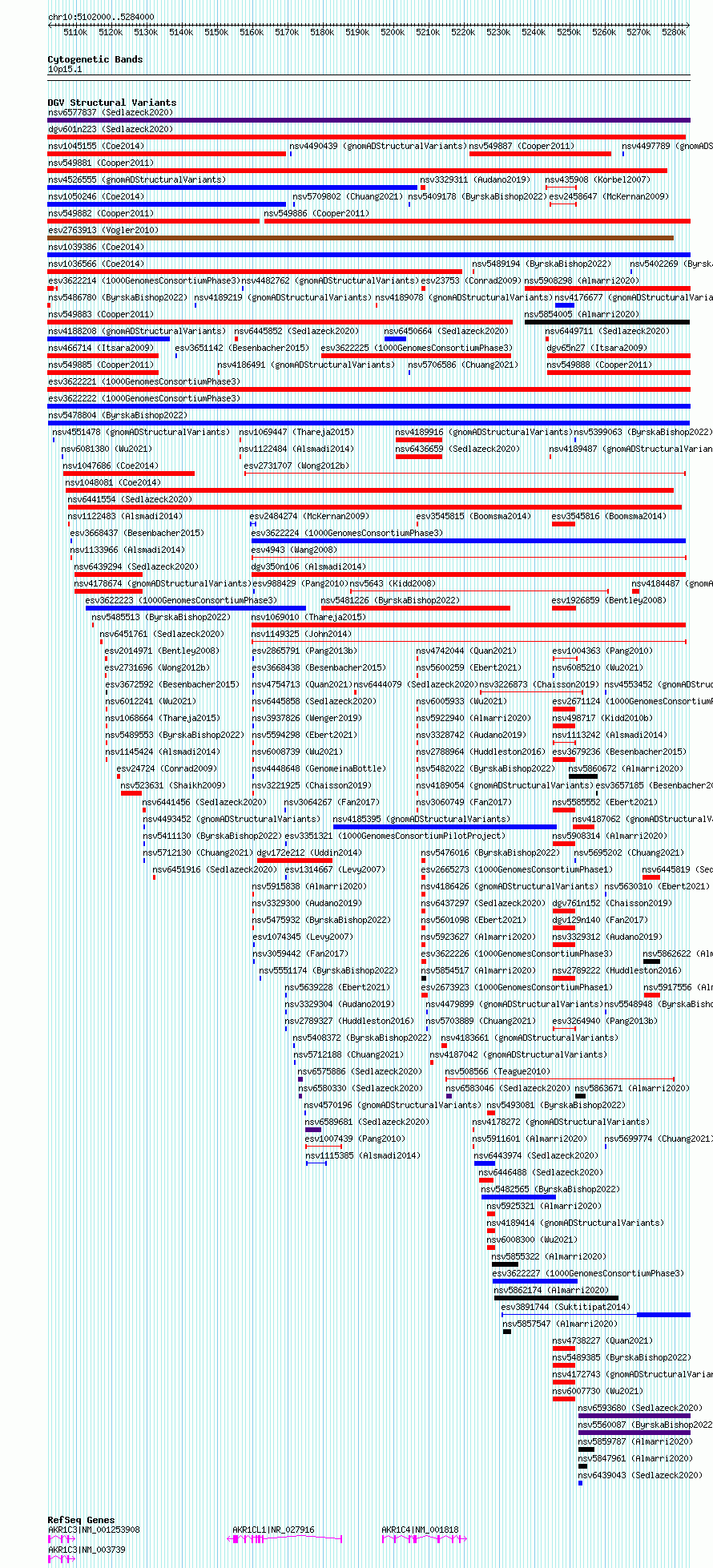Open nsv508566 (Teague2010) label

[x=498, y=1071]
